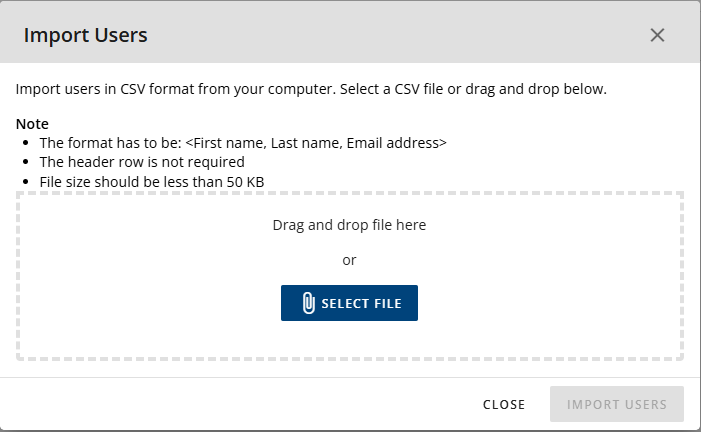This screenshot has width=701, height=432.
Task: Click the IMPORT USERS button
Action: coord(616,404)
